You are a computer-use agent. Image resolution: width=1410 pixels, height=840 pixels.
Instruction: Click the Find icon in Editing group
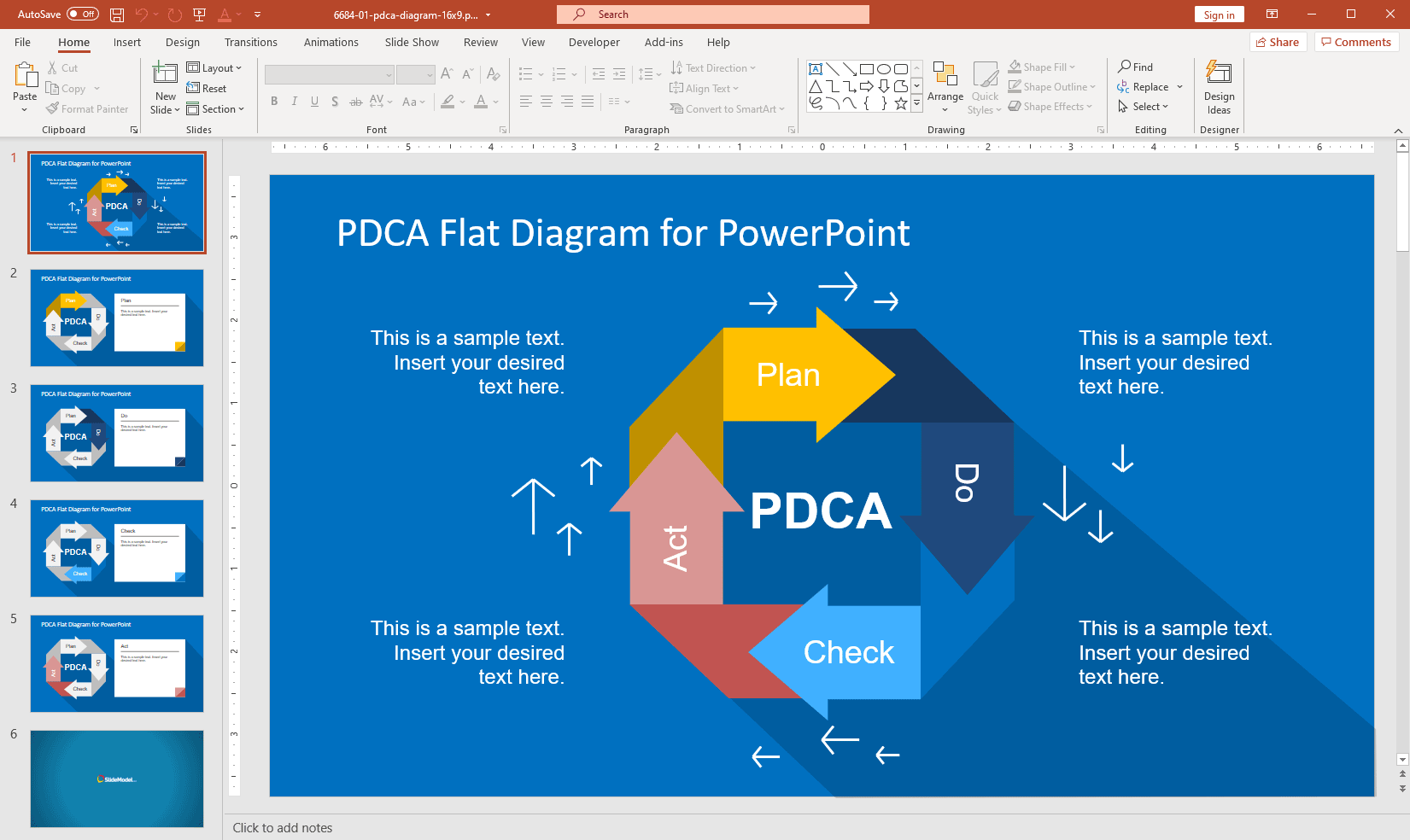[1136, 67]
